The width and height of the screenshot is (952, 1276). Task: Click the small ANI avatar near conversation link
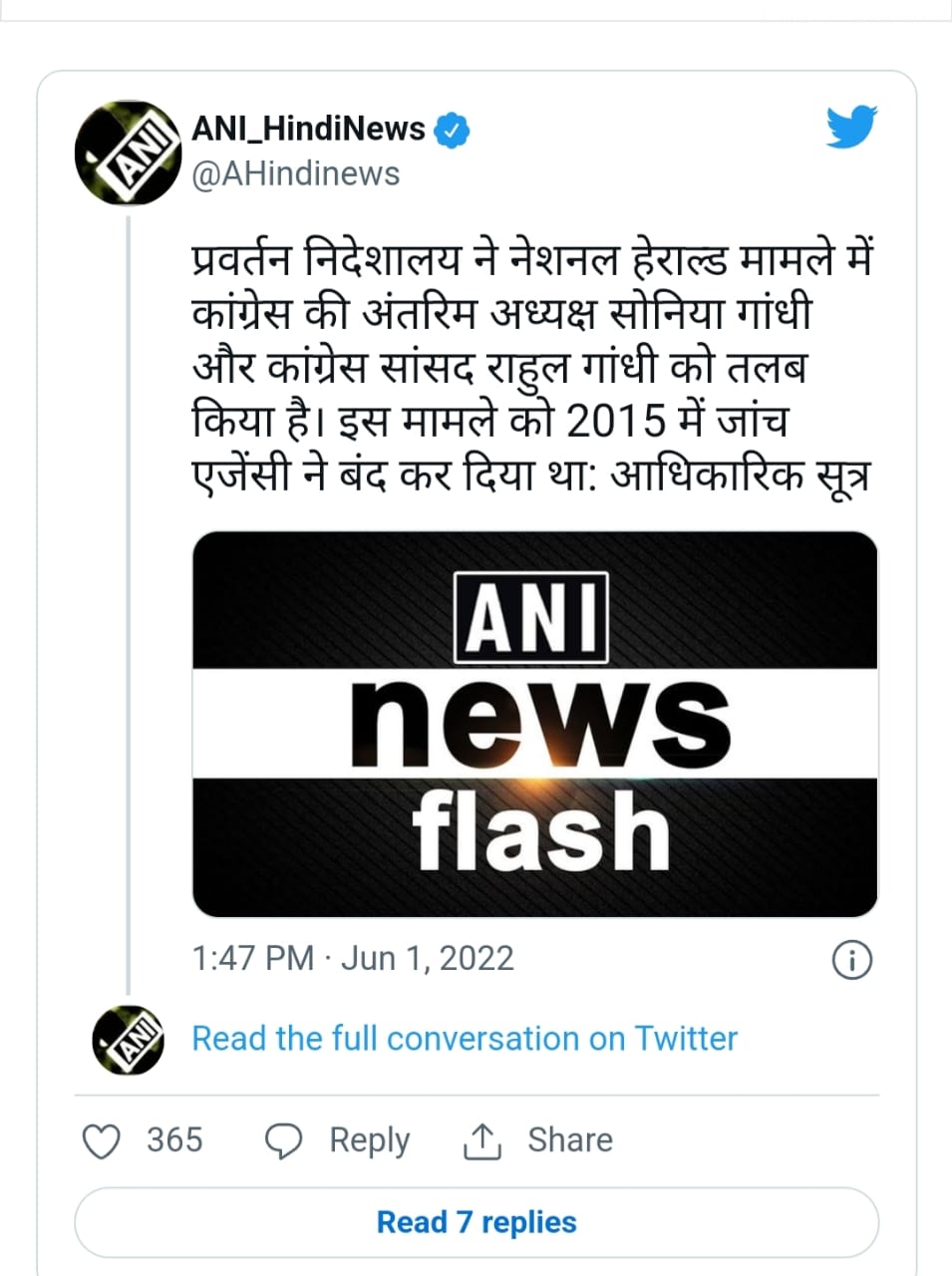(128, 1040)
